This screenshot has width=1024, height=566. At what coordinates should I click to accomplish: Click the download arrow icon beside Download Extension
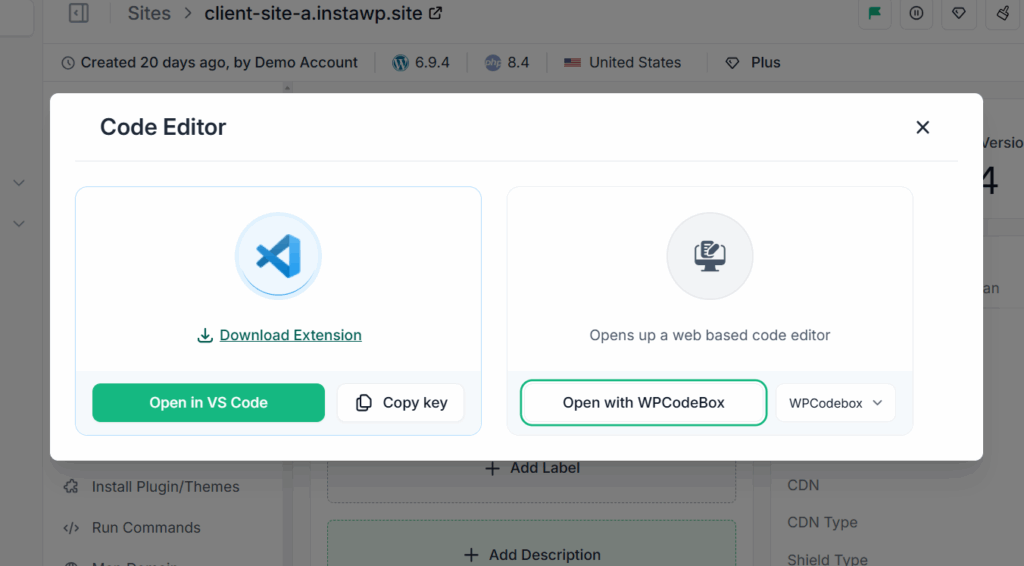pos(205,335)
